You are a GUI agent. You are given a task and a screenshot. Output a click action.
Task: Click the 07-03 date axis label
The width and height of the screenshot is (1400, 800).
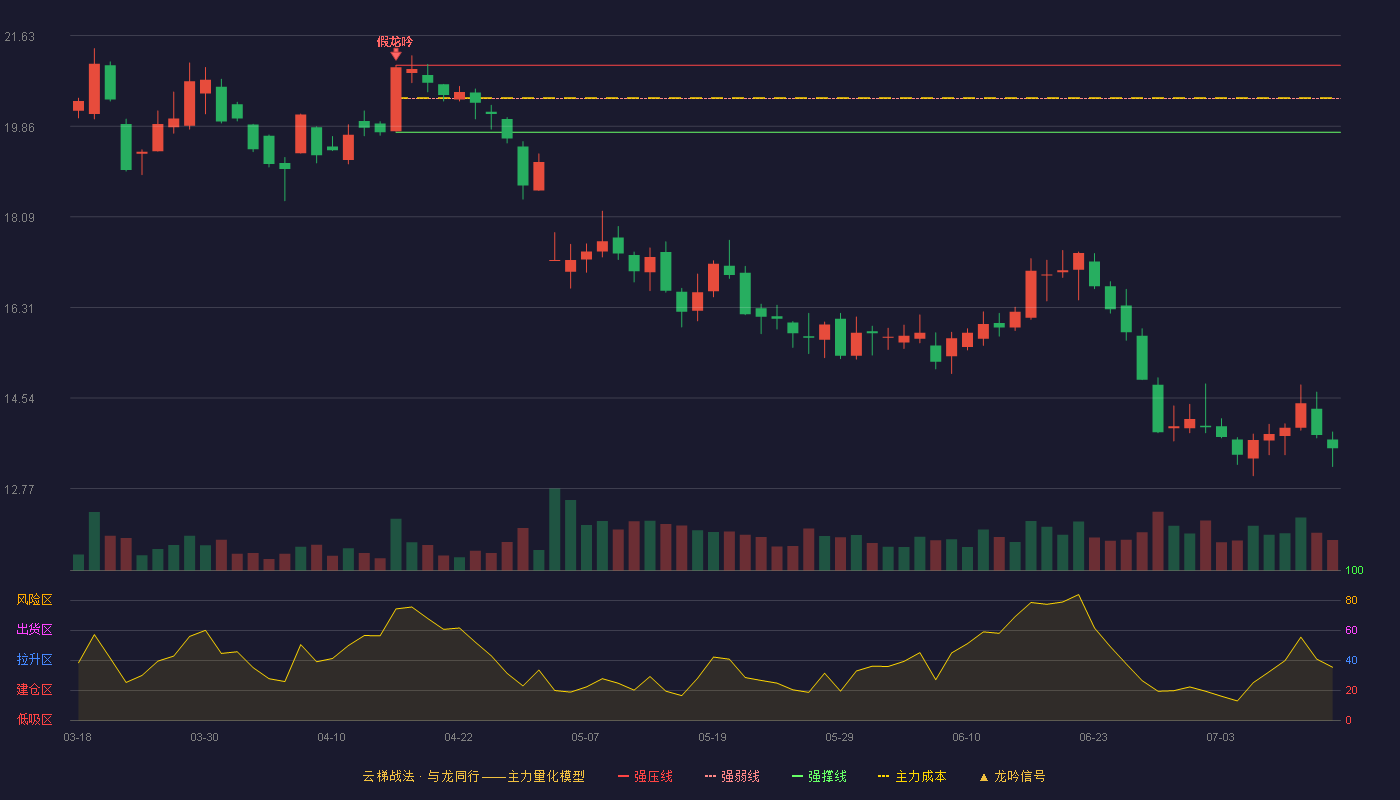click(1220, 737)
